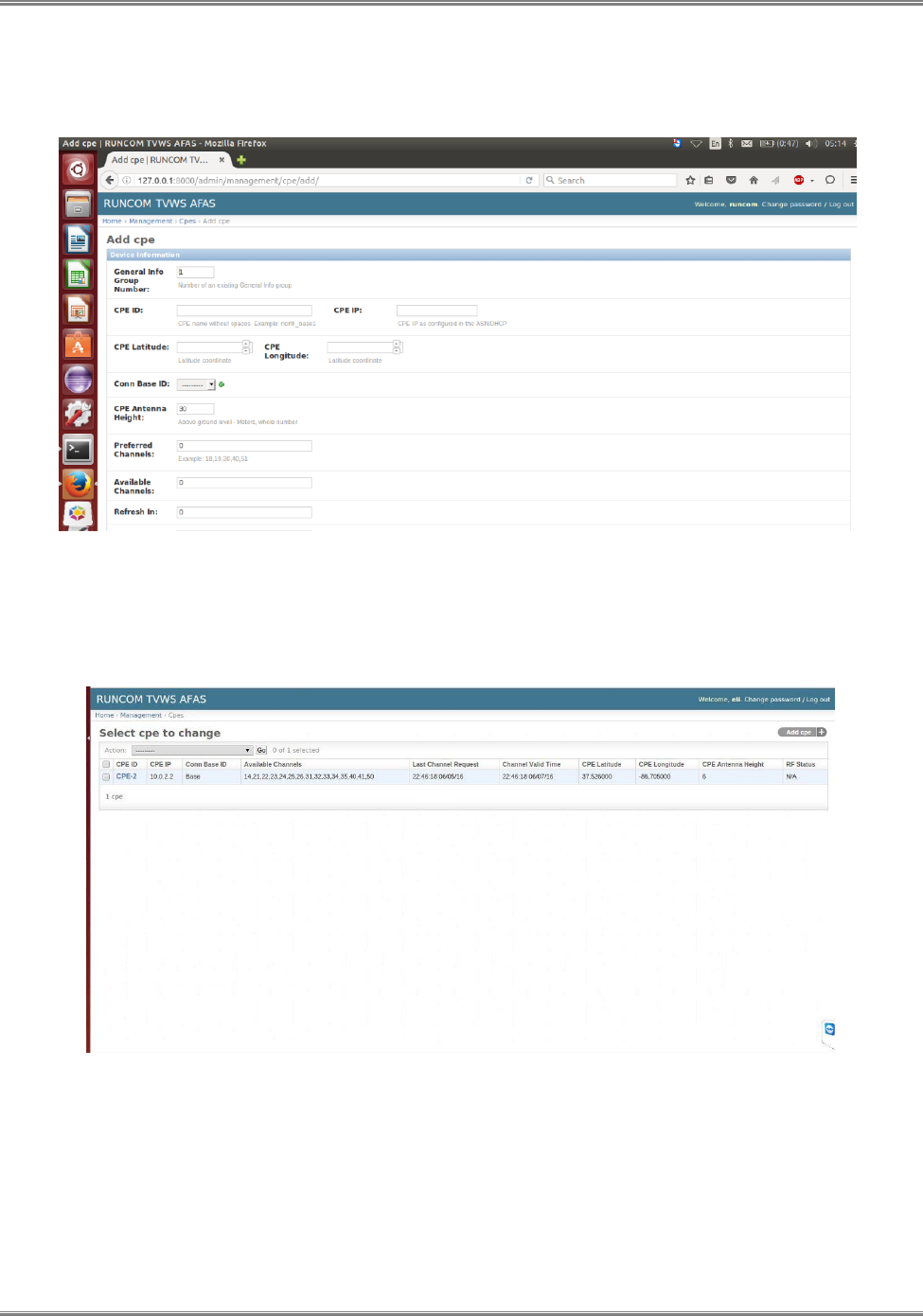The height and width of the screenshot is (1316, 923).
Task: Sort by the CPE IP column header
Action: 161,764
